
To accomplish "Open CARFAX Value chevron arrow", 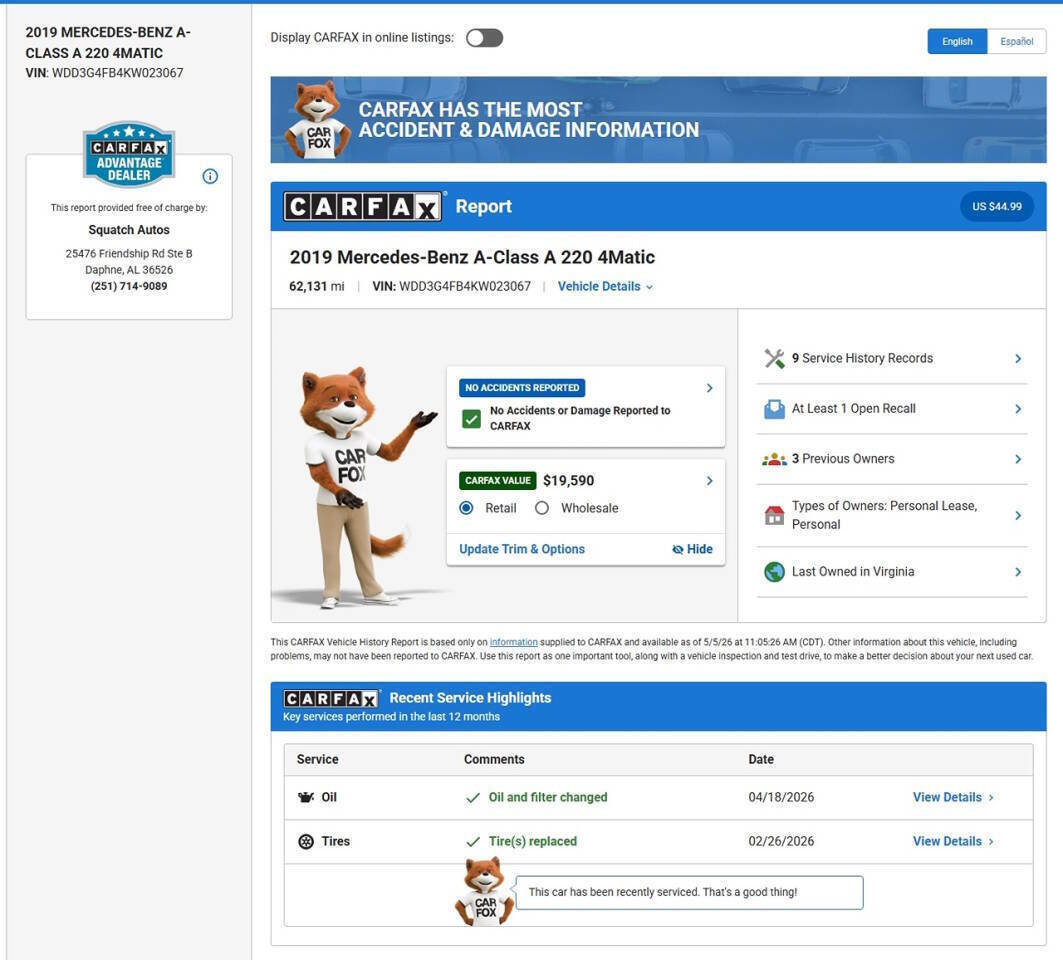I will [x=709, y=481].
